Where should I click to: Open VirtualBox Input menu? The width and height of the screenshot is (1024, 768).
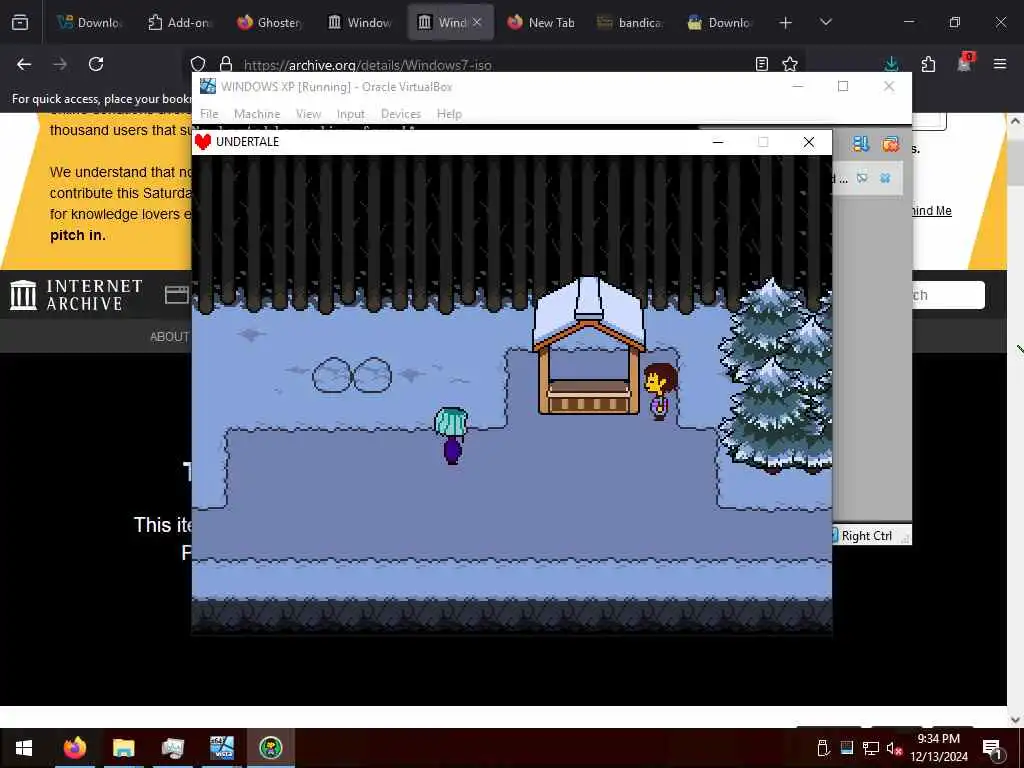(351, 114)
